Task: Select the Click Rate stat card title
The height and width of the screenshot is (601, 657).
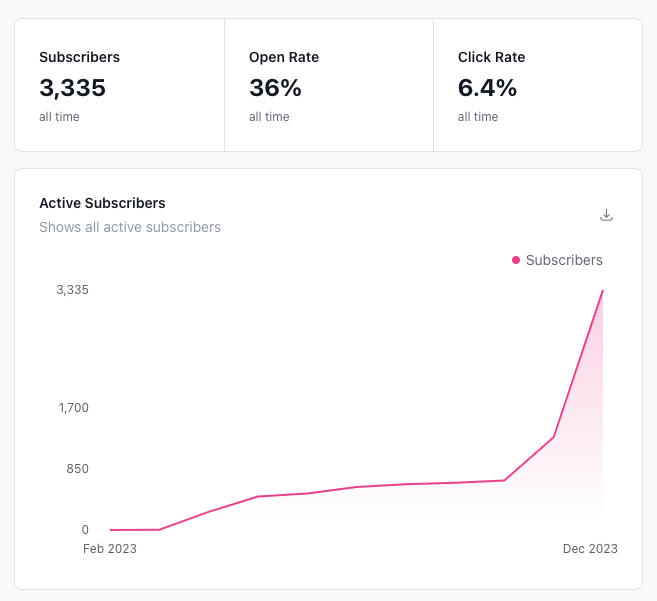Action: click(491, 57)
